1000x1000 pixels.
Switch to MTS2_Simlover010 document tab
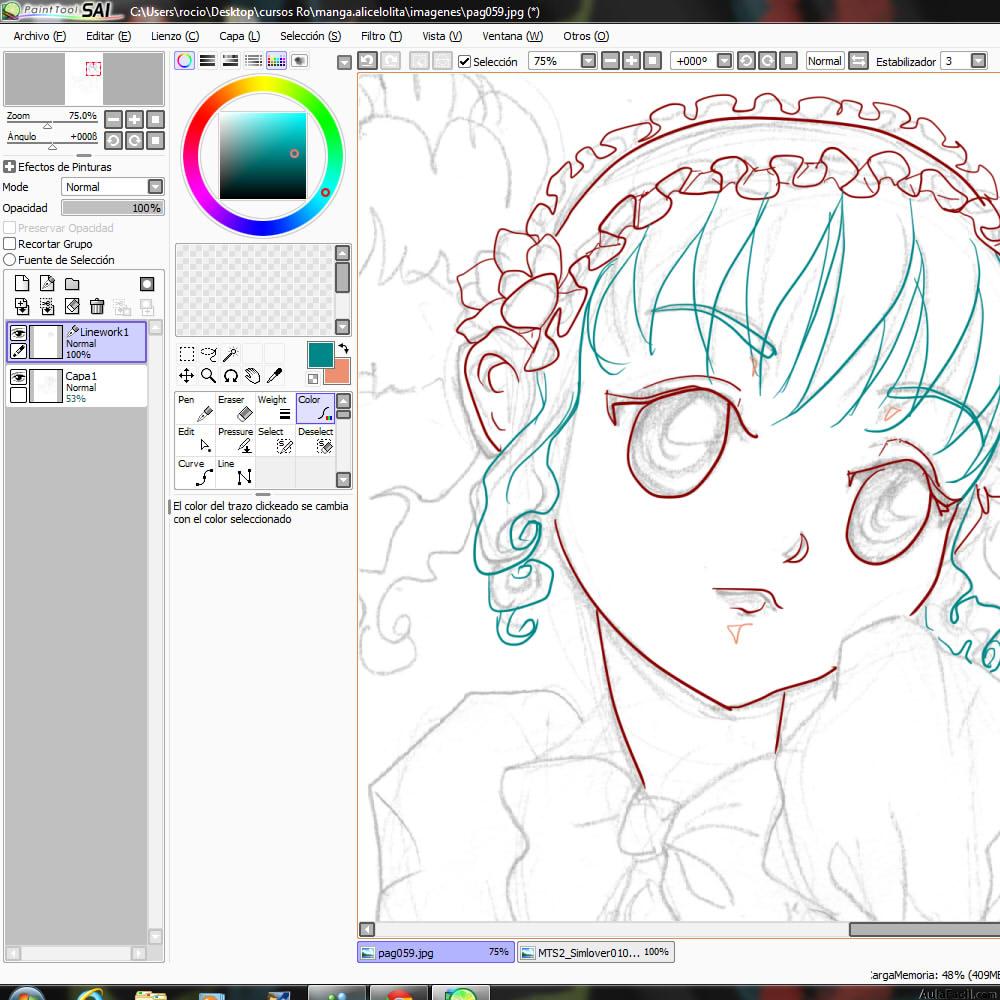(596, 953)
